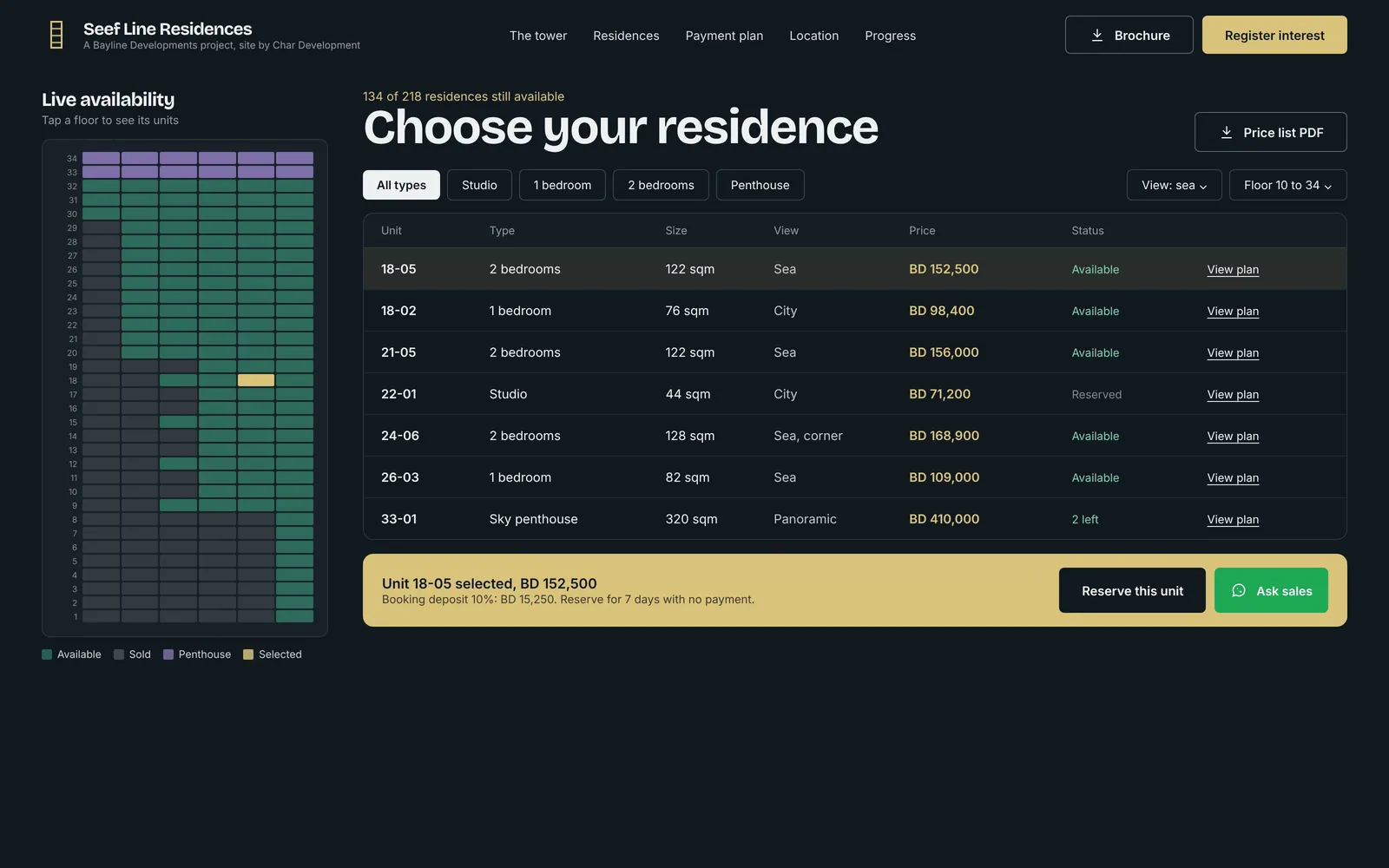Filter residences by 2 bedrooms
The image size is (1389, 868).
[x=661, y=185]
